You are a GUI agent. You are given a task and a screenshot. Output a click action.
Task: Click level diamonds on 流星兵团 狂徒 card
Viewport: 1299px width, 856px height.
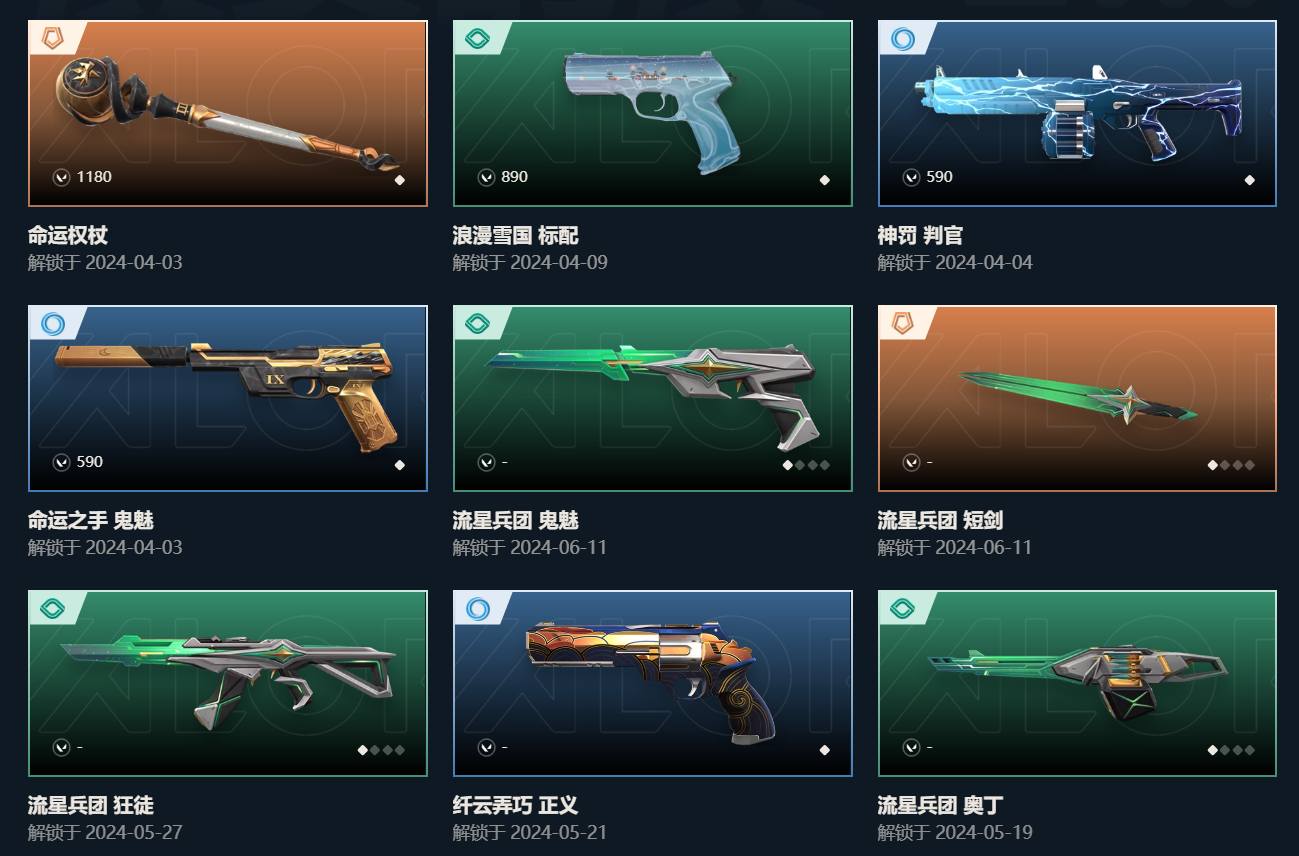381,750
